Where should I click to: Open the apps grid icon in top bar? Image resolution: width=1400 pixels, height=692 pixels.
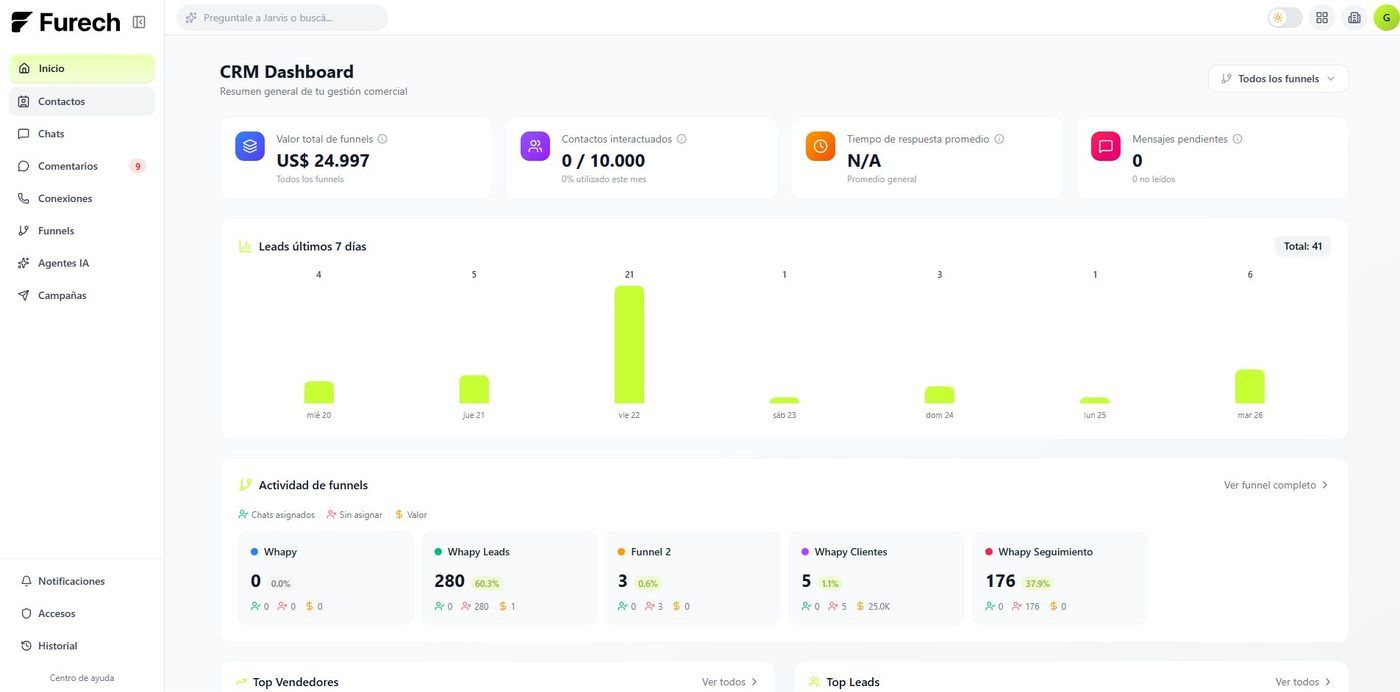(x=1322, y=18)
